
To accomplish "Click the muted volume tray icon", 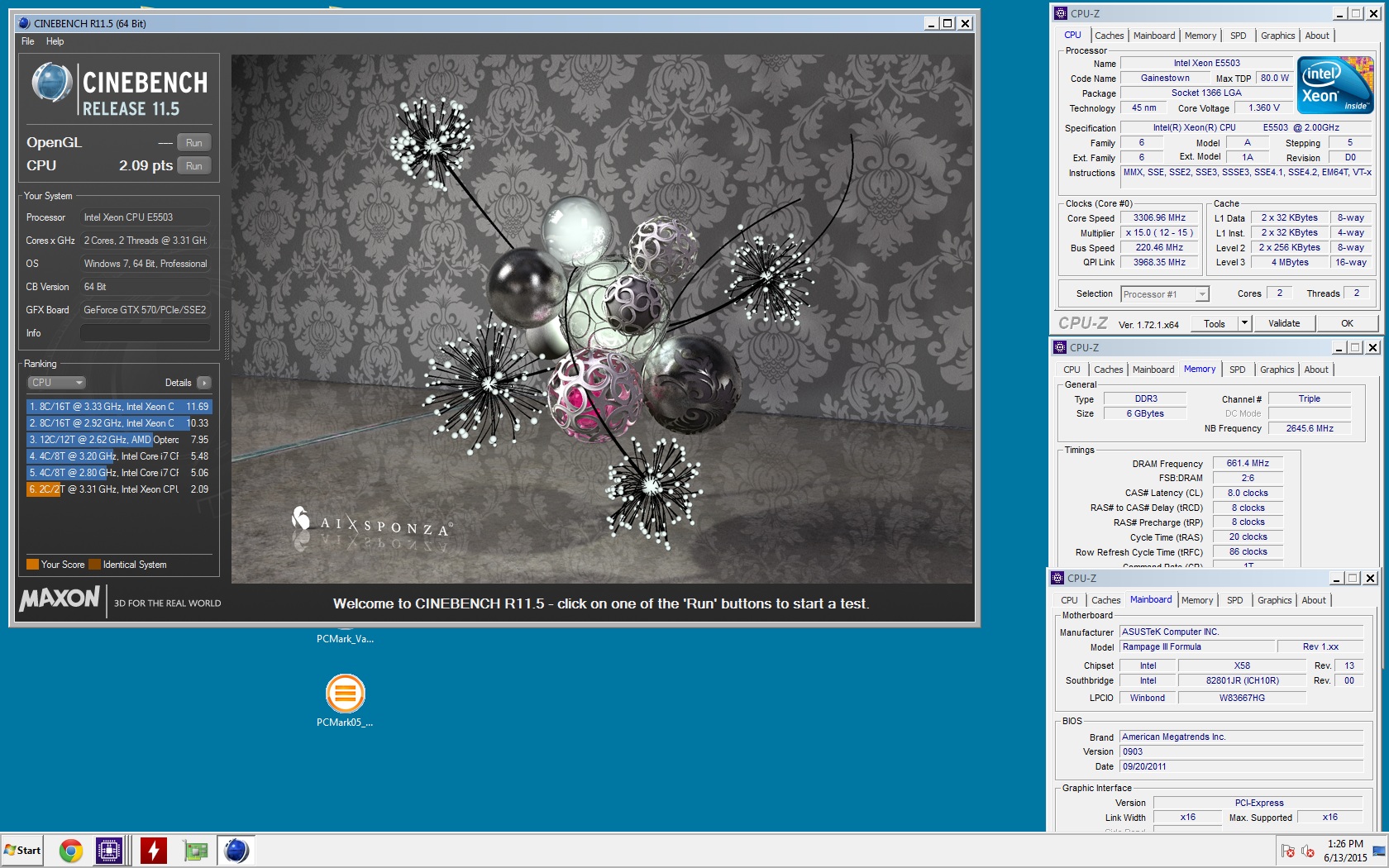I will [x=1308, y=851].
